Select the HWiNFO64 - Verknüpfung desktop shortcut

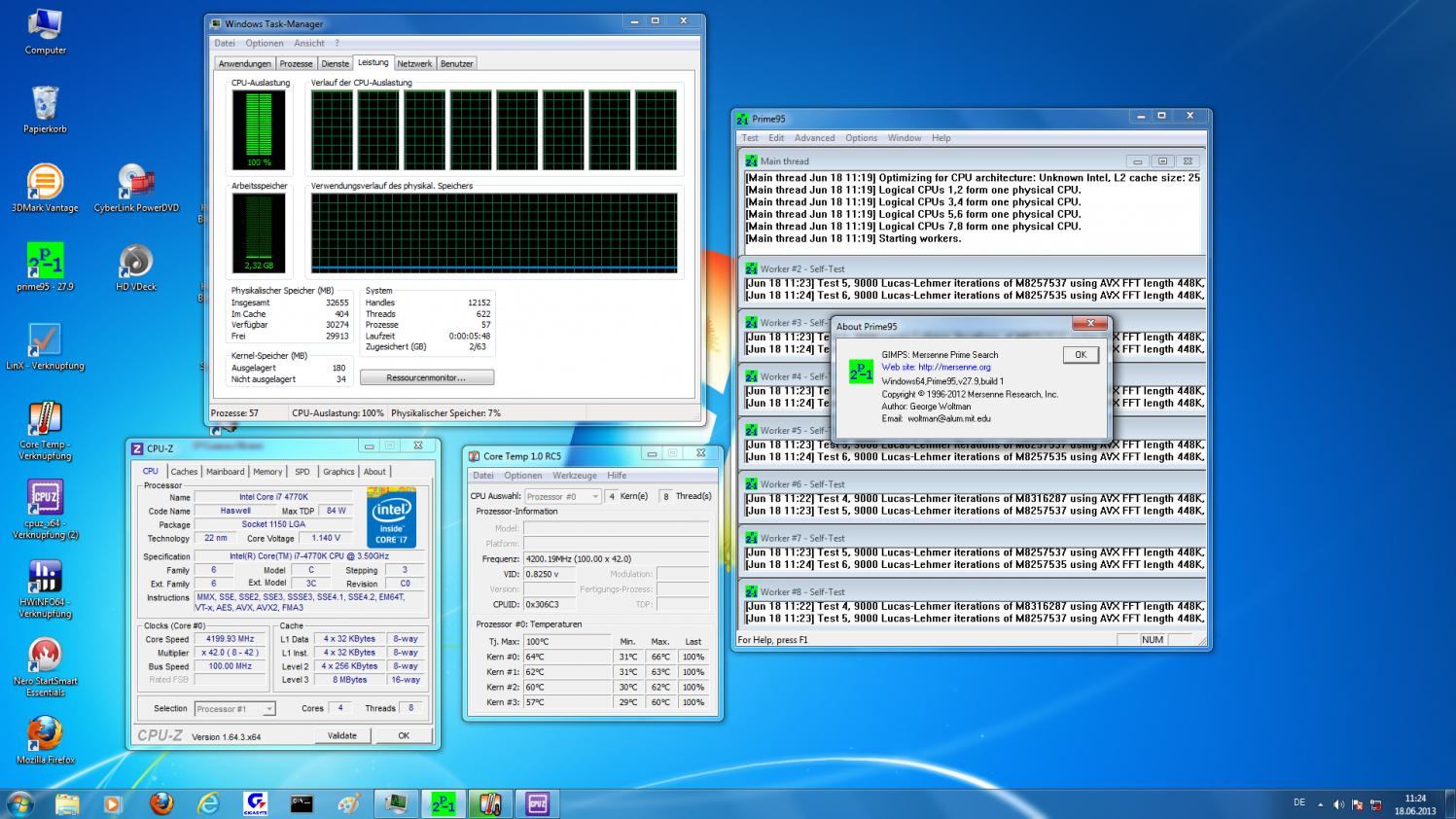[x=45, y=588]
